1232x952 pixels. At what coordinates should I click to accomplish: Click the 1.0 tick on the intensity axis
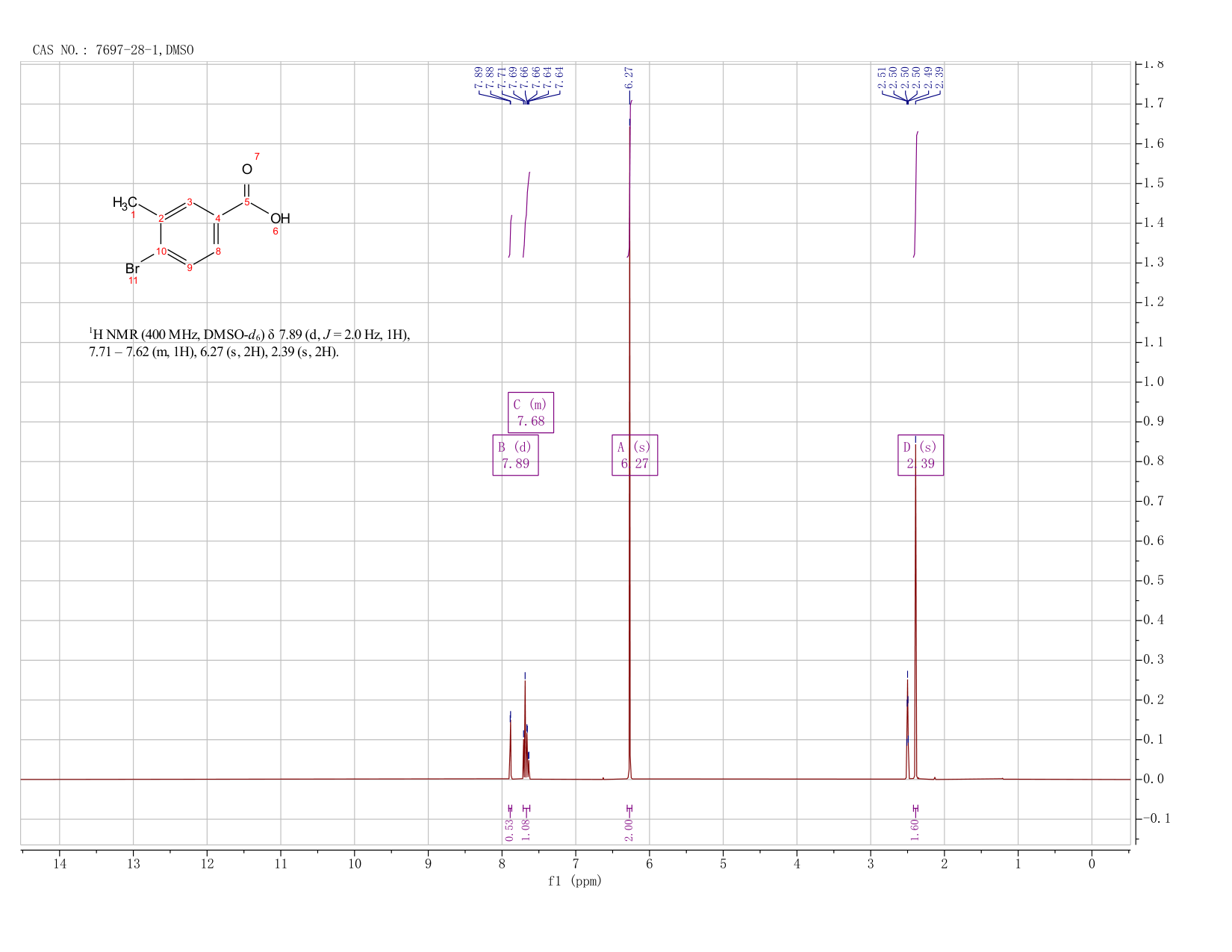[x=1154, y=382]
